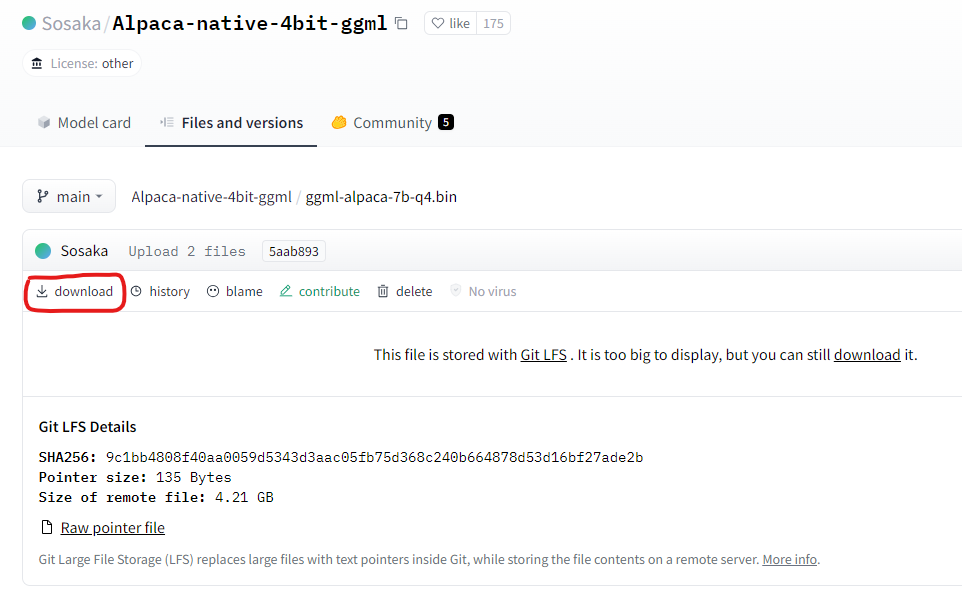962x598 pixels.
Task: Click the heart like button
Action: 450,23
